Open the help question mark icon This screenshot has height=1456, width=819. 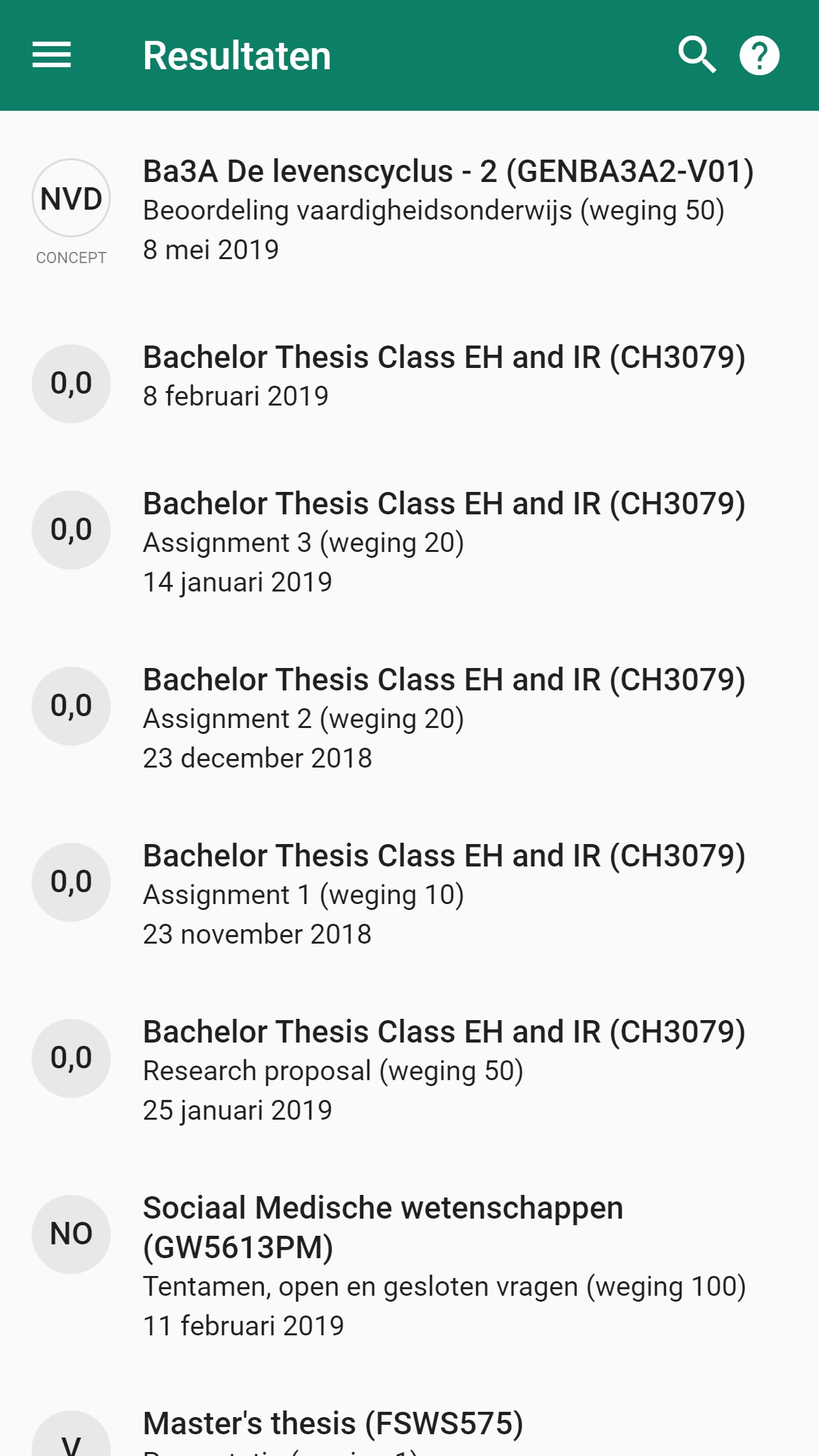[759, 55]
